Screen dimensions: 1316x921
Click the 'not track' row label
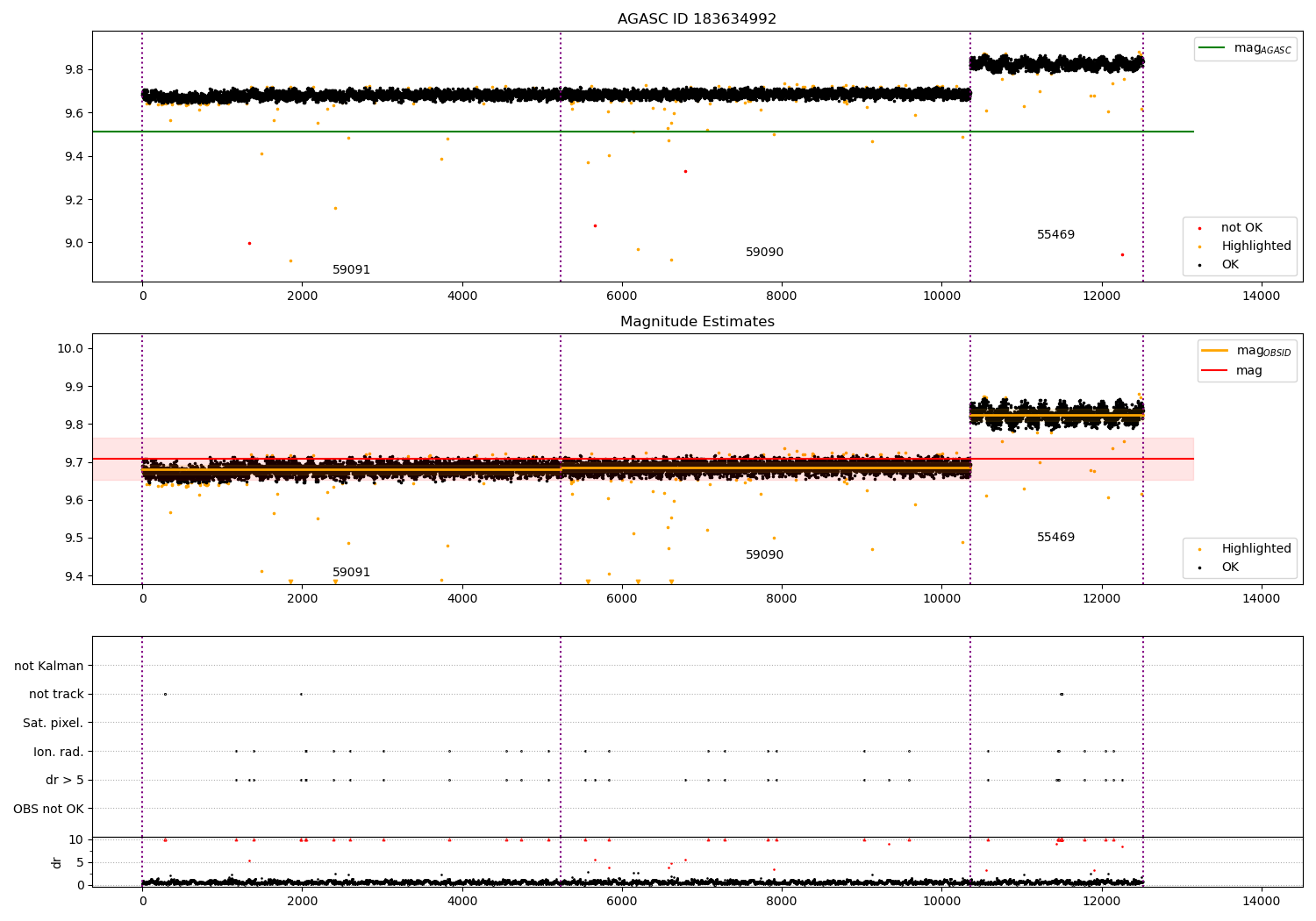(56, 694)
